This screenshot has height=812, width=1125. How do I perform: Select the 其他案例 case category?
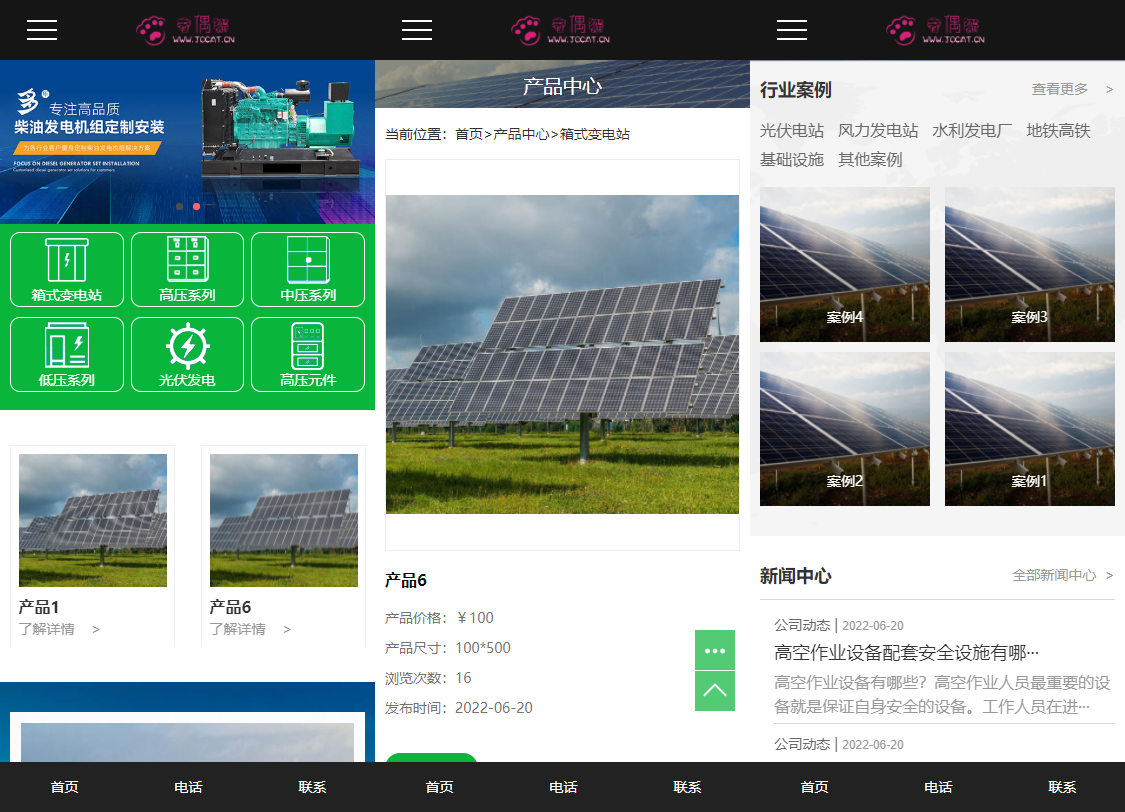[870, 159]
